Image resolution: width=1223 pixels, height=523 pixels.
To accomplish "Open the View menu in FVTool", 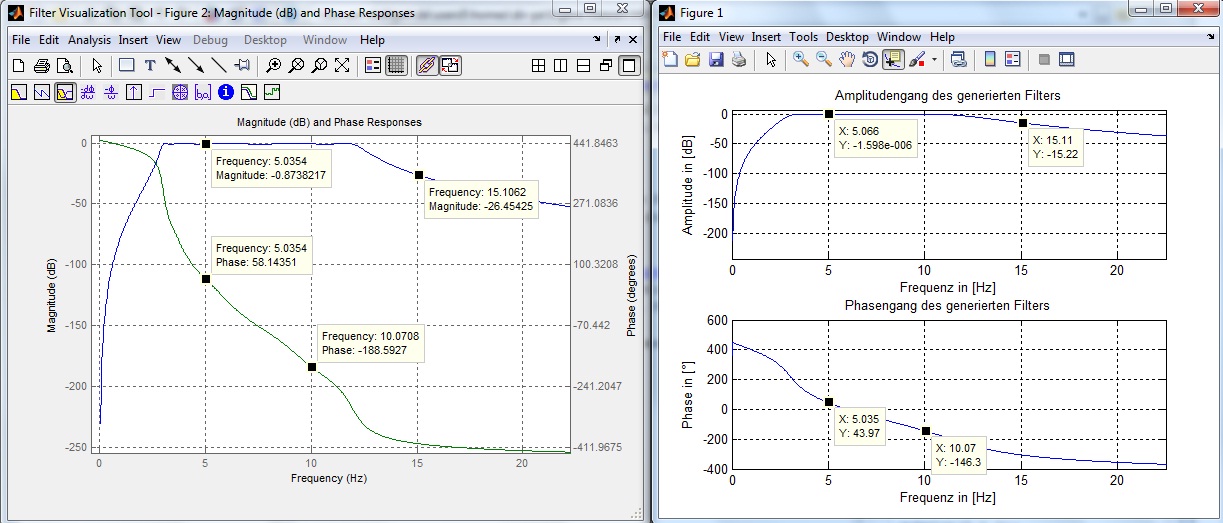I will click(x=168, y=40).
